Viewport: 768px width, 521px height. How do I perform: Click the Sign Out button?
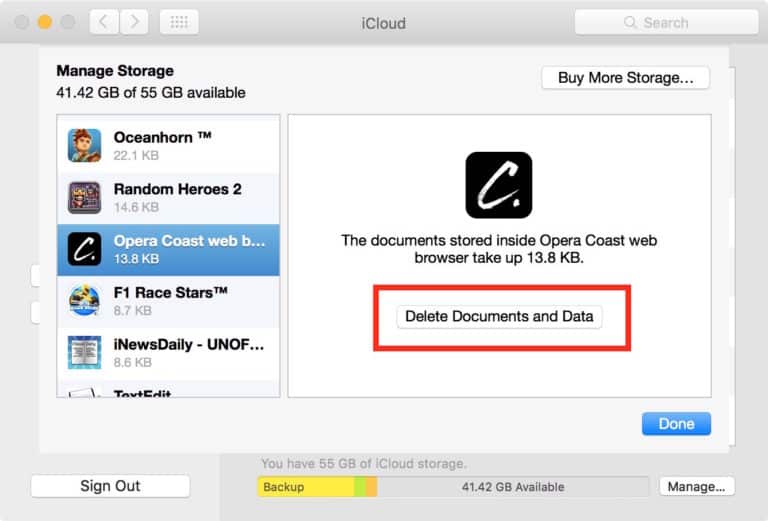(110, 486)
